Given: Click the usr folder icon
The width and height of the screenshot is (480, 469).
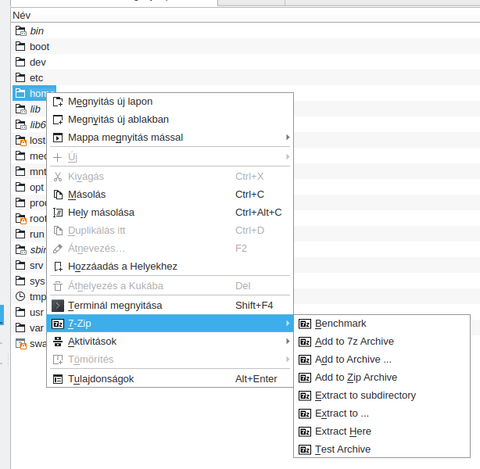Looking at the screenshot, I should coord(20,312).
